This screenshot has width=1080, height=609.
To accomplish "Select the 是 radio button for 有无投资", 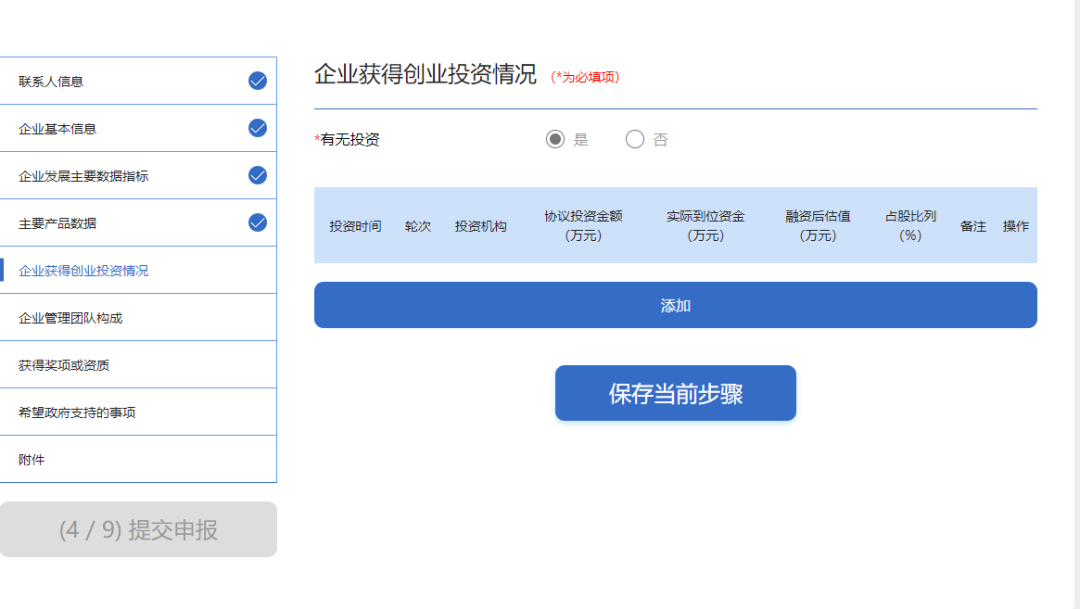I will point(555,139).
